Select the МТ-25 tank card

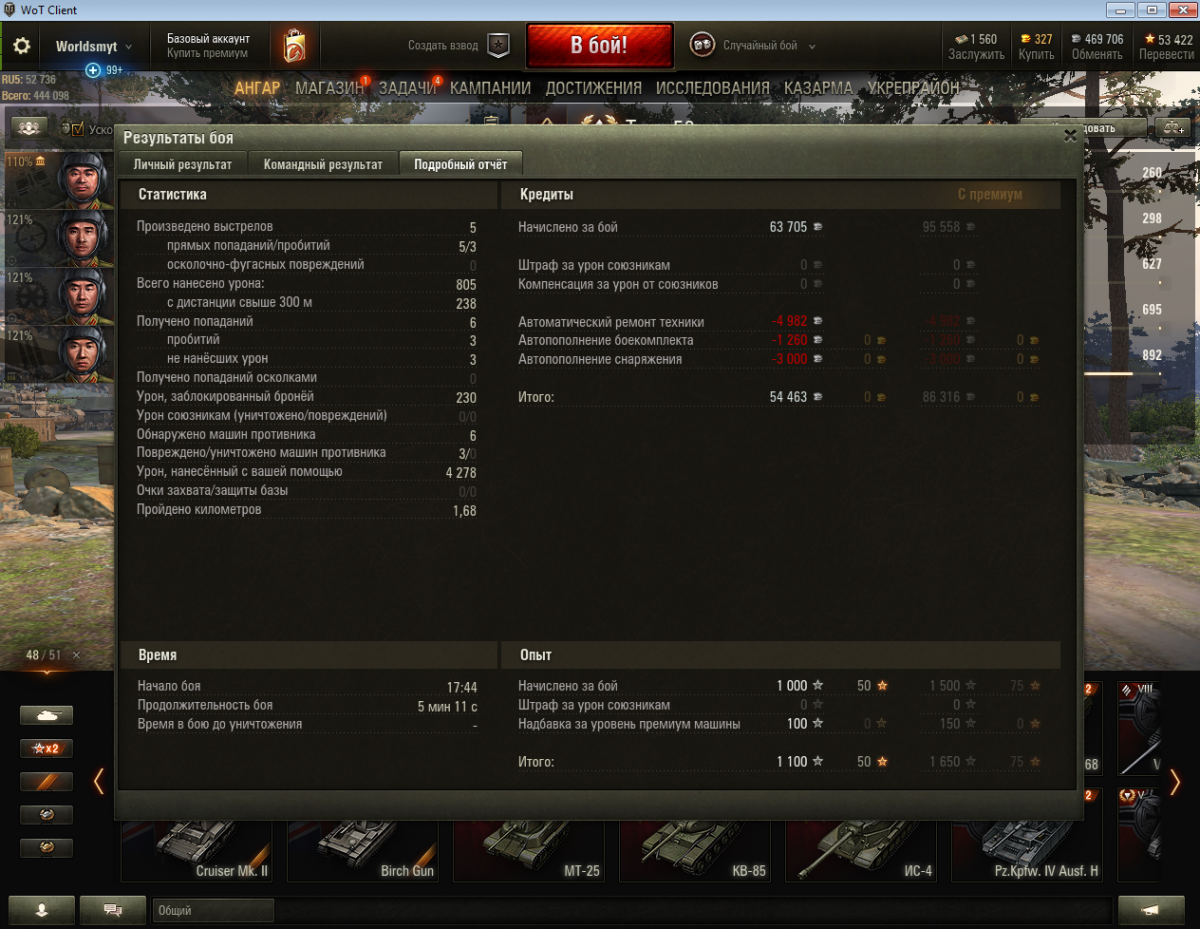pyautogui.click(x=528, y=851)
